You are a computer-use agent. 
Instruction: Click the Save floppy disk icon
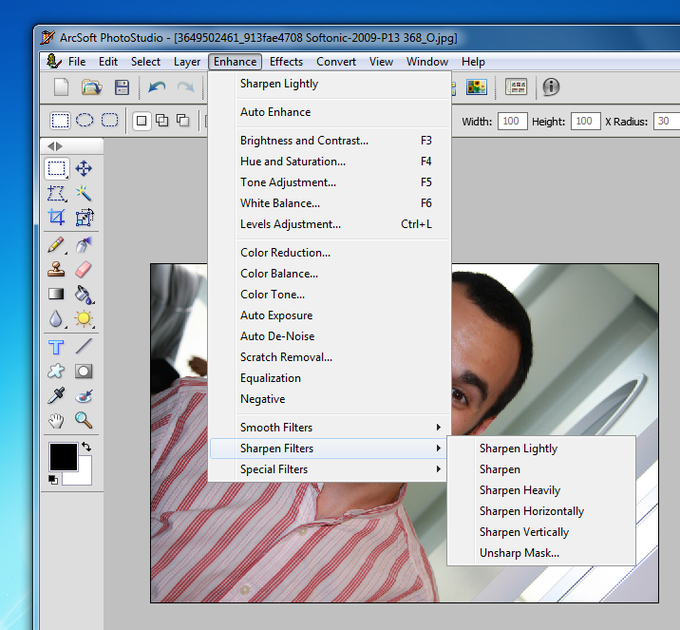[122, 88]
